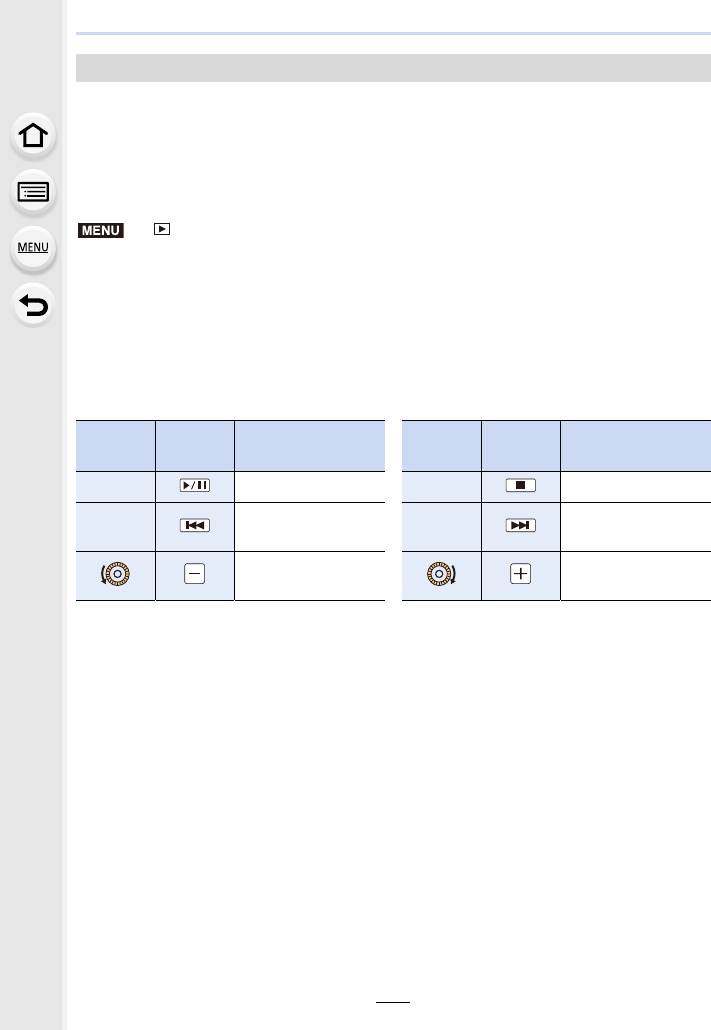Click the minus volume-down icon
Screen dimensions: 711x1030
pos(195,575)
